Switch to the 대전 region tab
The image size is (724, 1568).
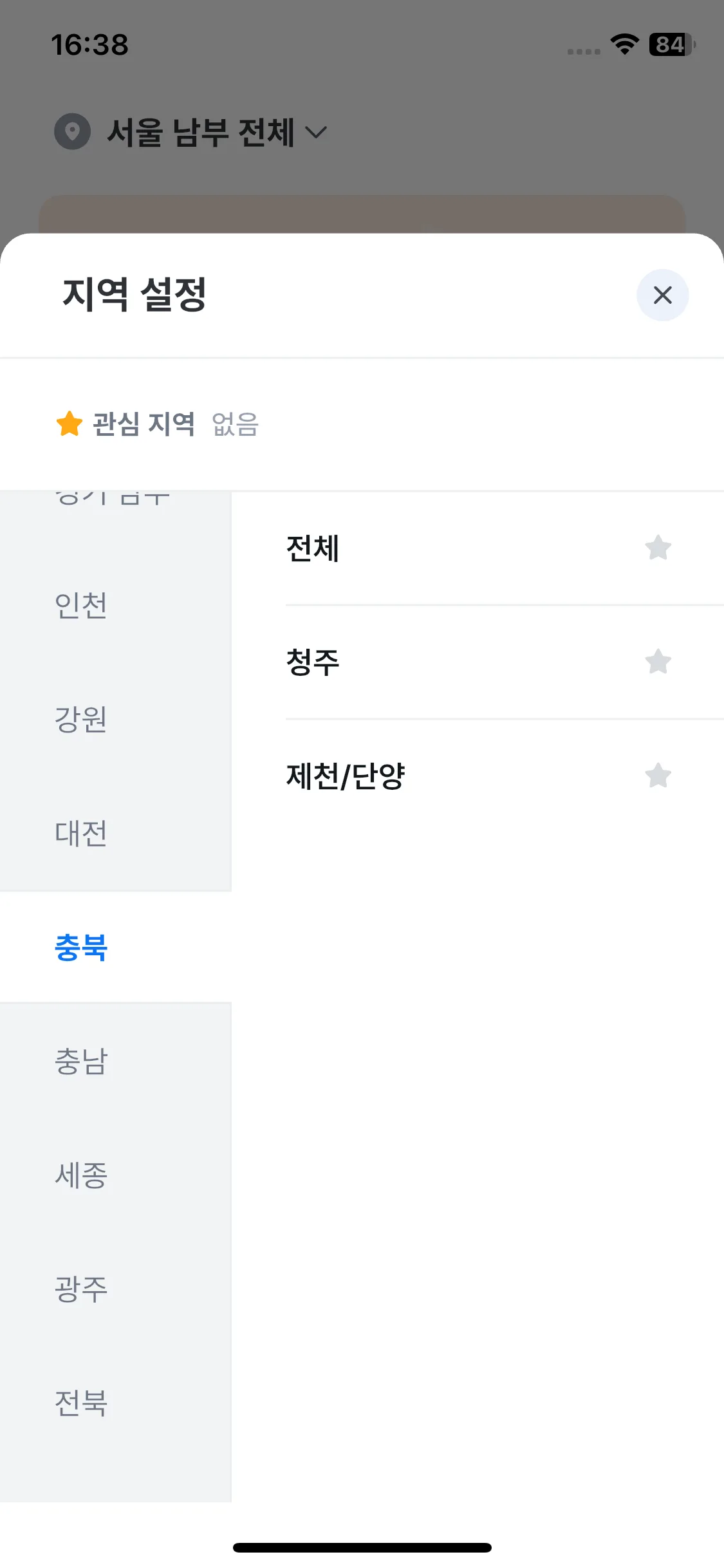click(116, 834)
